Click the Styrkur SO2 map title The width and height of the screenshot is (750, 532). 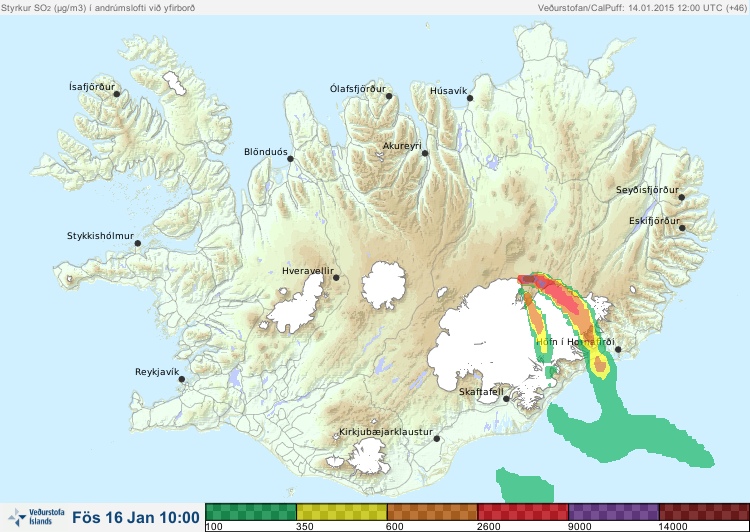click(98, 8)
